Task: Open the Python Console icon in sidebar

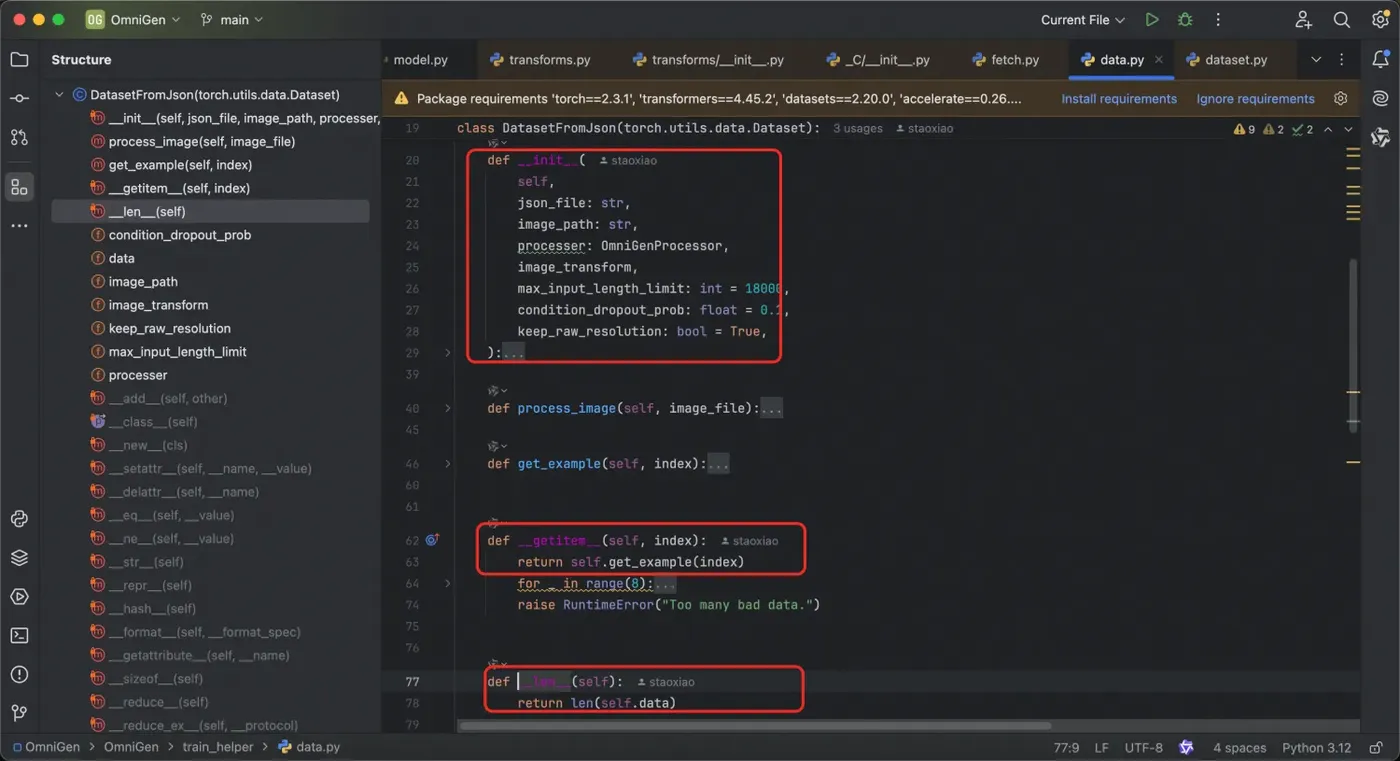Action: click(19, 519)
